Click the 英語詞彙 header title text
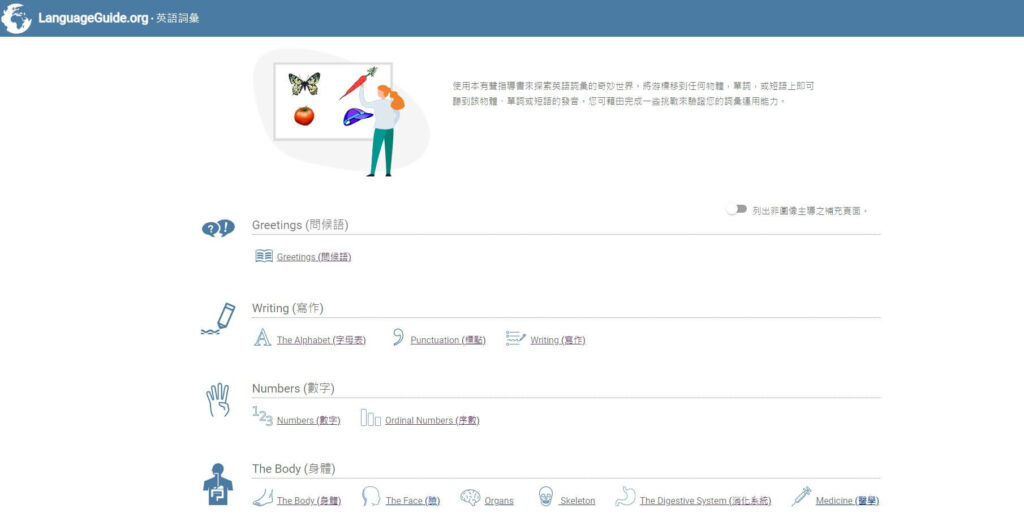Screen dimensions: 1024x526 (178, 18)
